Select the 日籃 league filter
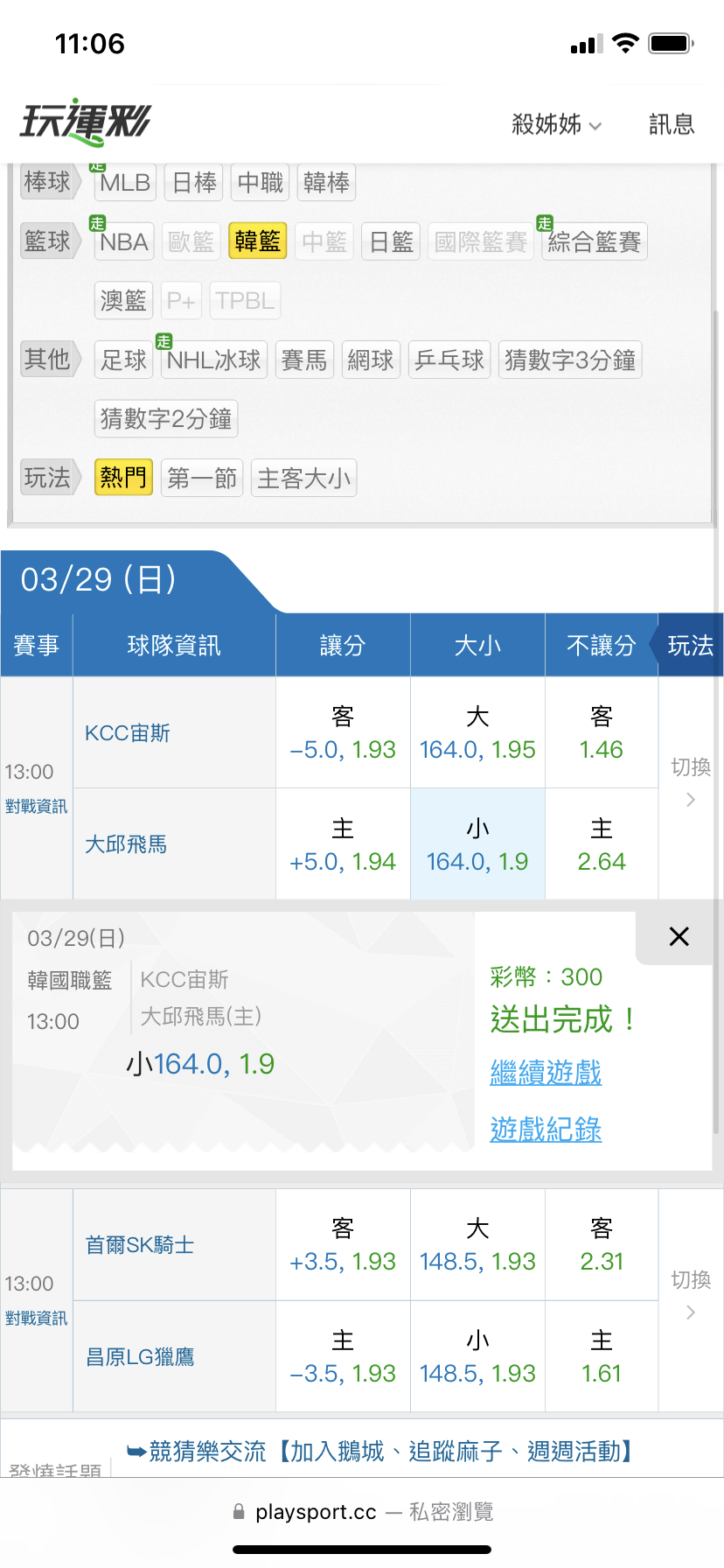Screen dimensions: 724x1568 click(391, 241)
